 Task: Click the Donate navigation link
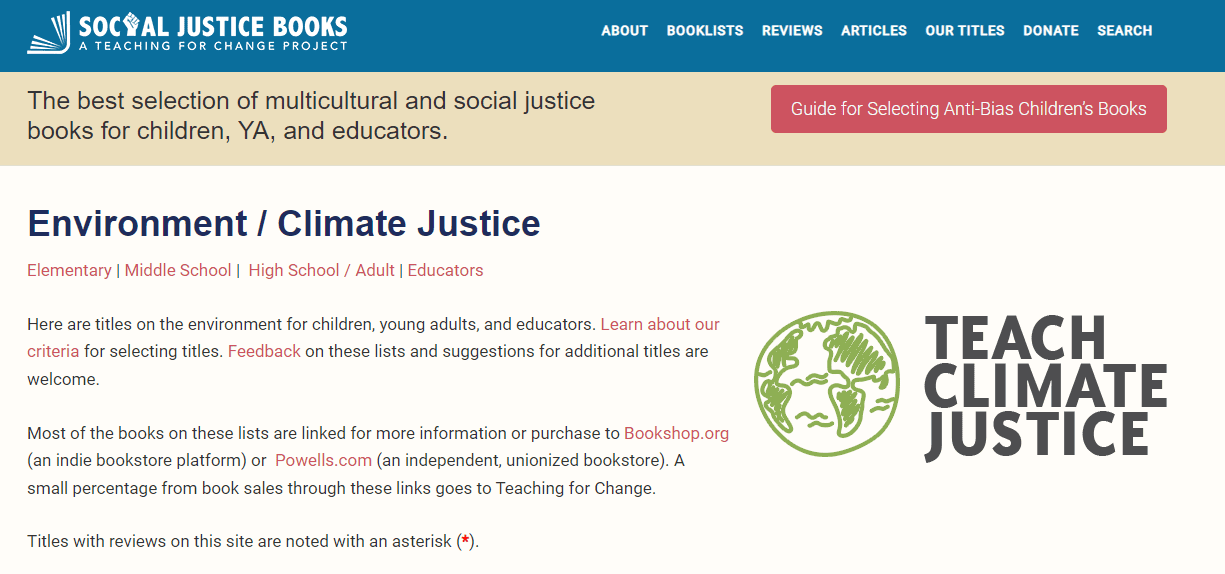(x=1051, y=31)
